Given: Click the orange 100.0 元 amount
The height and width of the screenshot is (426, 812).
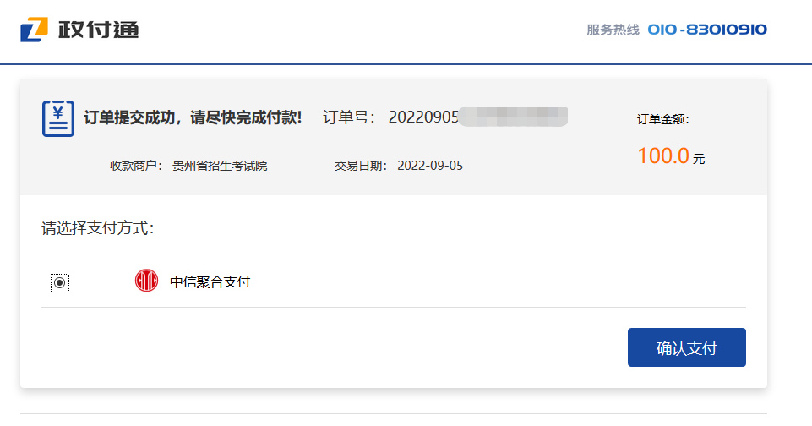Looking at the screenshot, I should [671, 156].
